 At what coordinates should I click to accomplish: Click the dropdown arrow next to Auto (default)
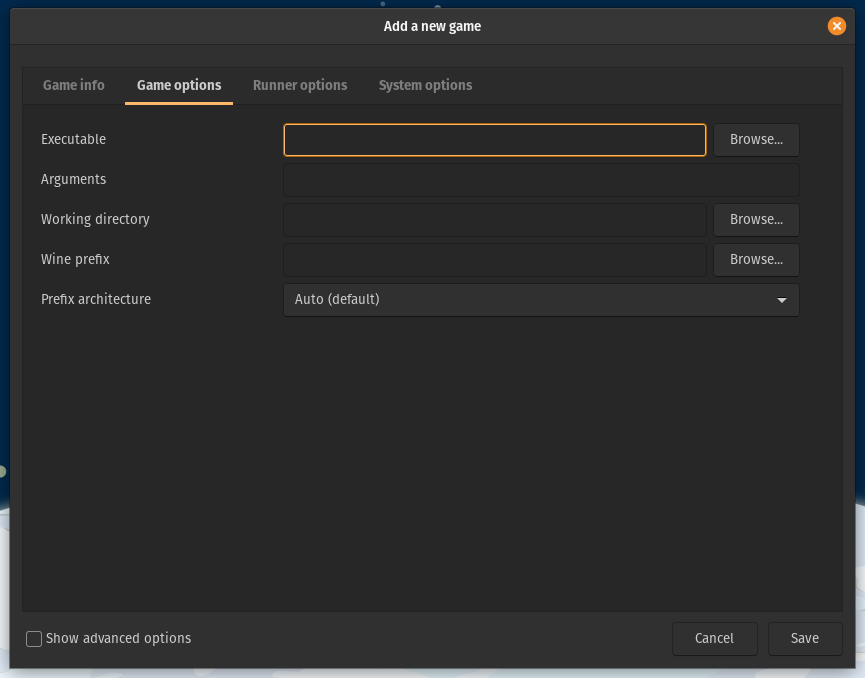pos(781,299)
